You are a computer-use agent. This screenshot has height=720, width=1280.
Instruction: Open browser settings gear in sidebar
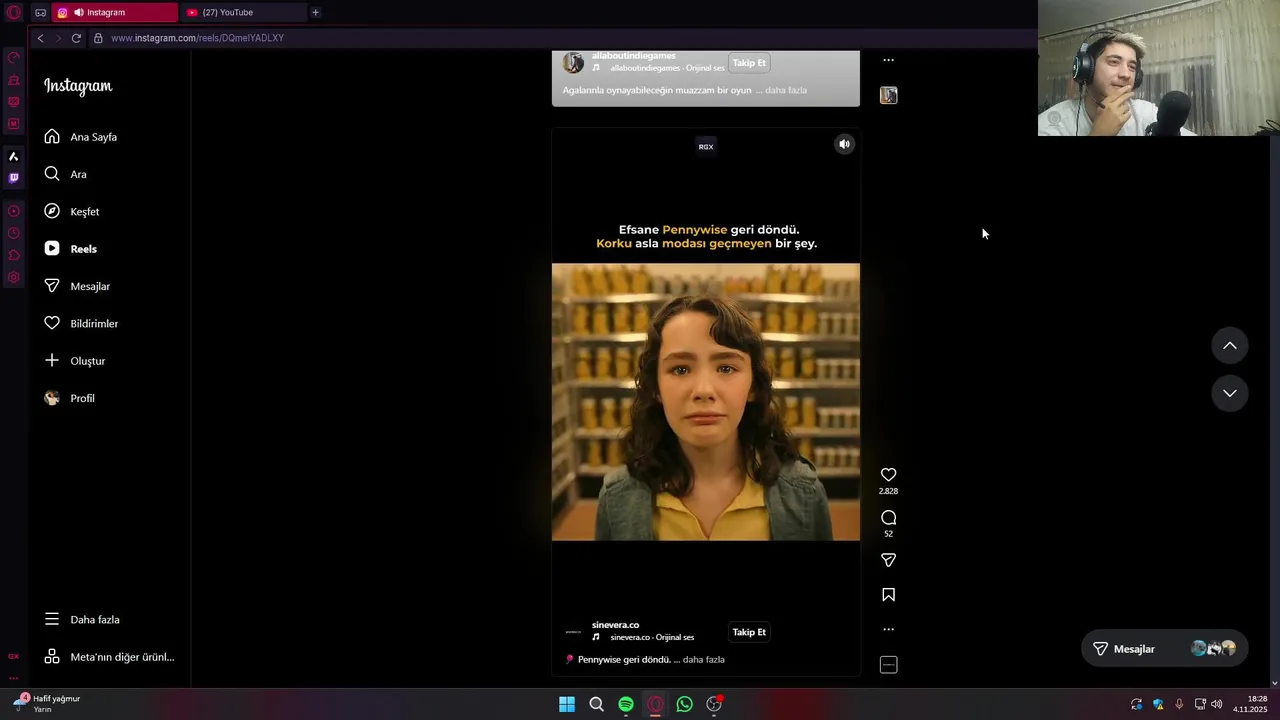tap(14, 277)
